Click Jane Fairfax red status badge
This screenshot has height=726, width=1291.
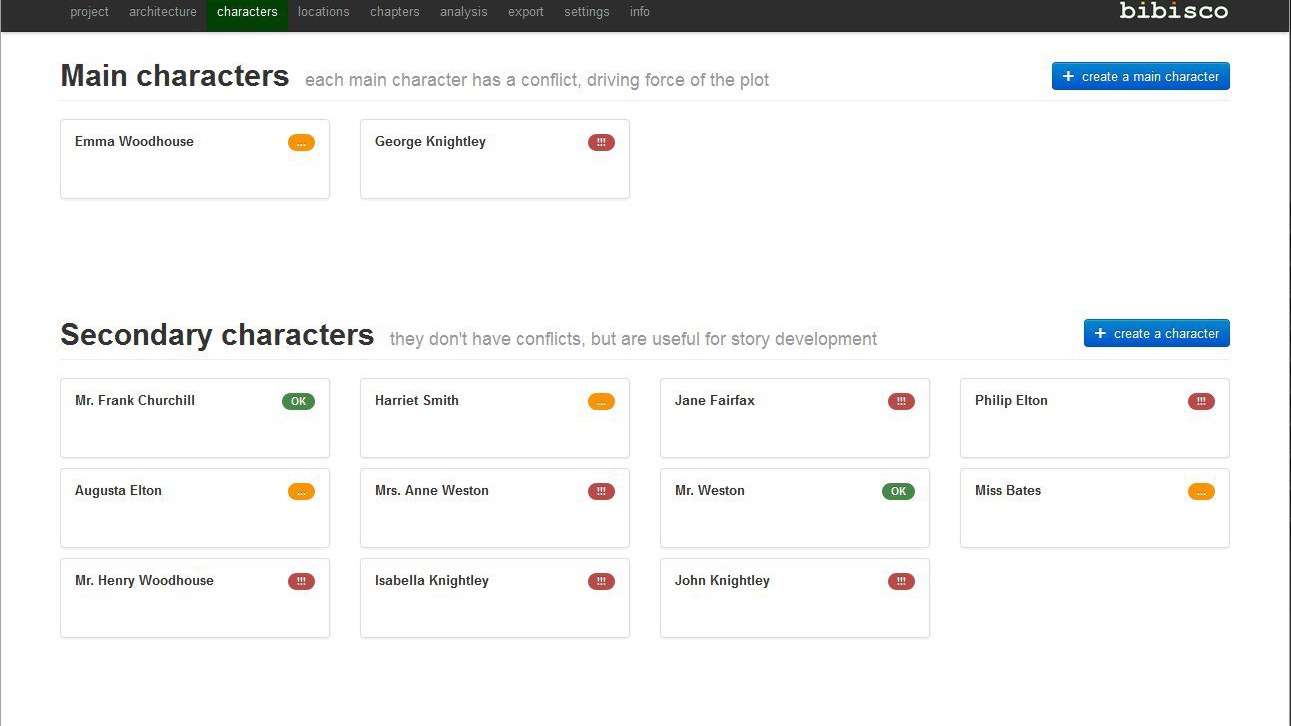coord(901,402)
